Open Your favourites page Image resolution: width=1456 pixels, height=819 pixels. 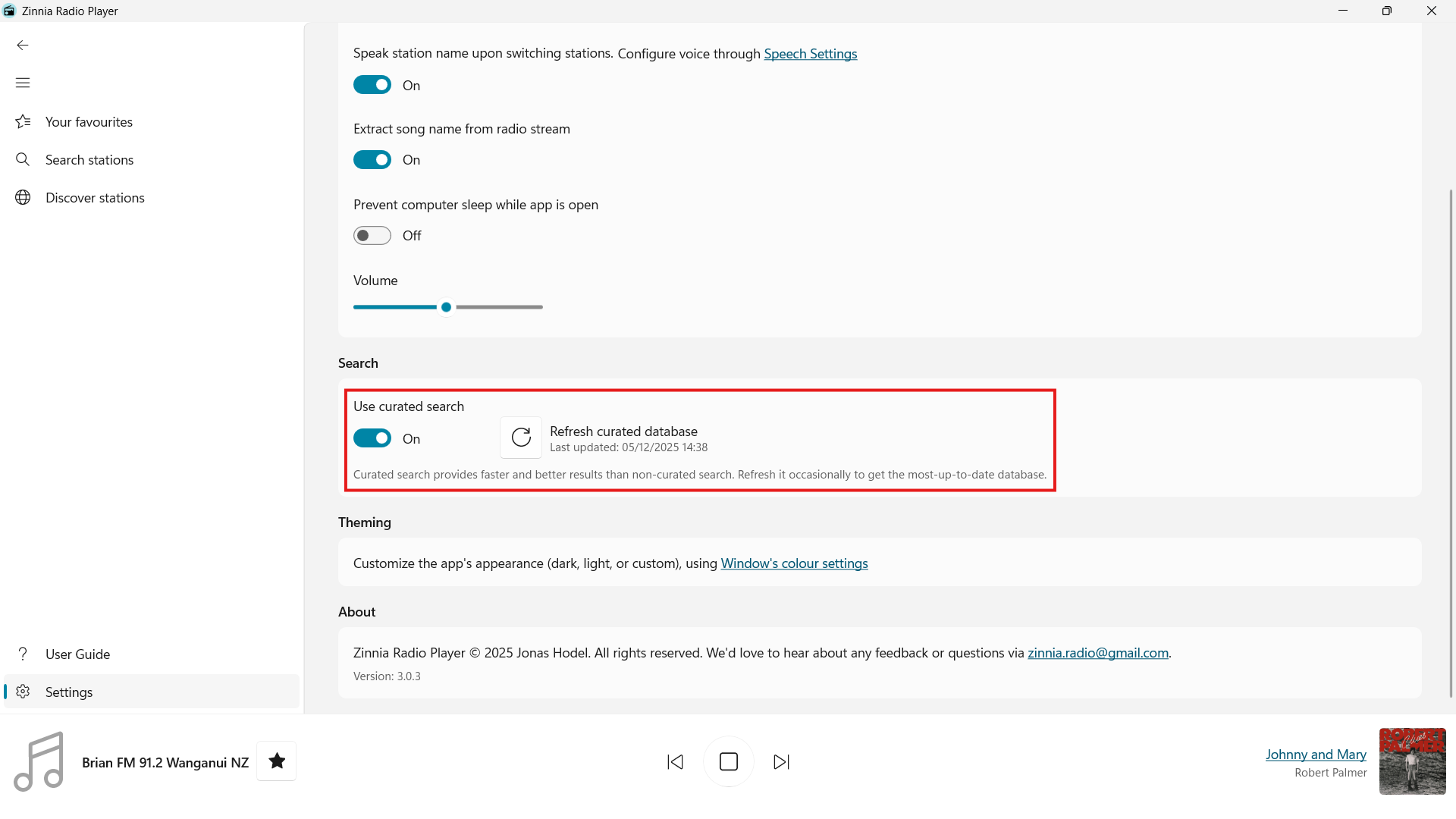(152, 122)
